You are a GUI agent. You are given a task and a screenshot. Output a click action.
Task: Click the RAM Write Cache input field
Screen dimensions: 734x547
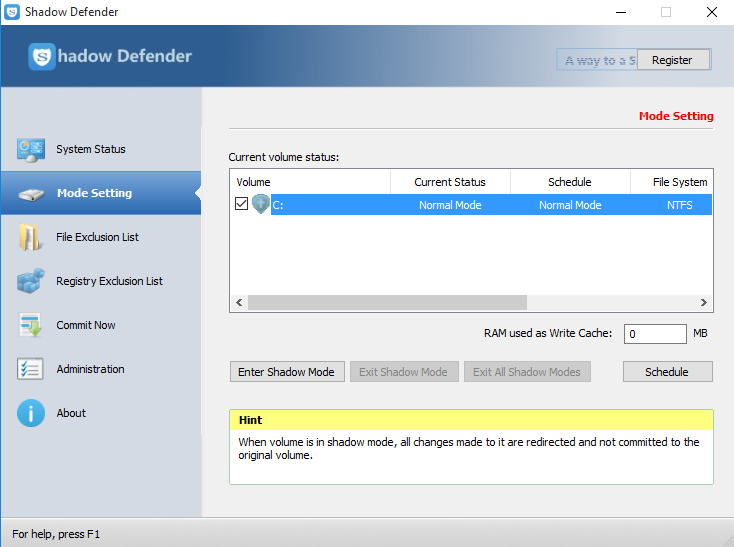(x=655, y=334)
